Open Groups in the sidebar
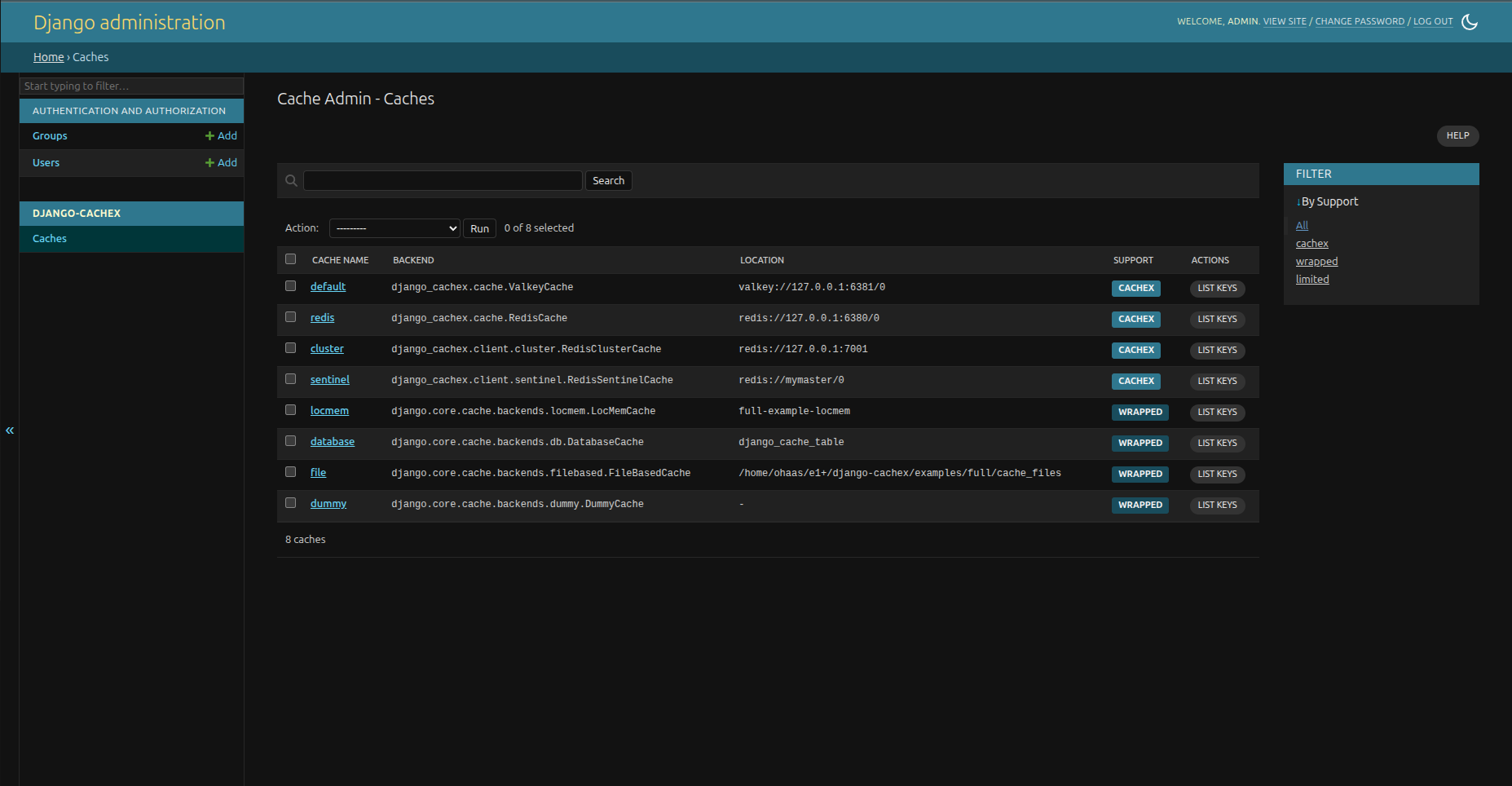 (50, 136)
